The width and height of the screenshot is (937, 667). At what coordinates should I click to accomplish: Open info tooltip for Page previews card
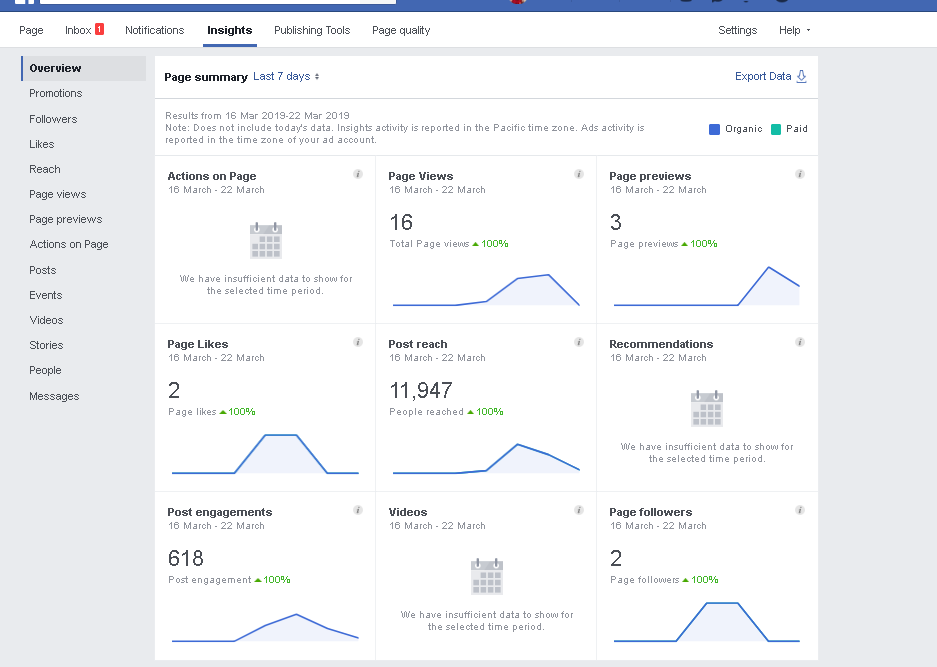click(x=800, y=174)
